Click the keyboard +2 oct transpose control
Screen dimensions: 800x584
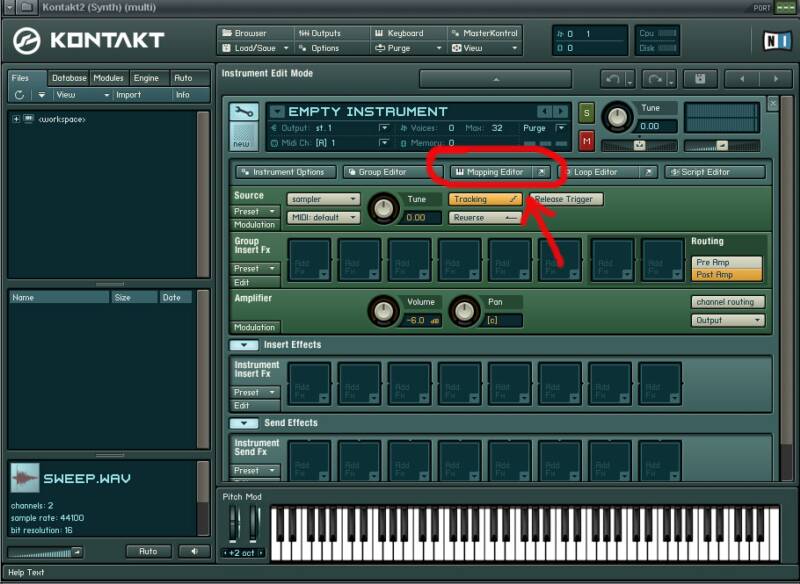click(243, 553)
